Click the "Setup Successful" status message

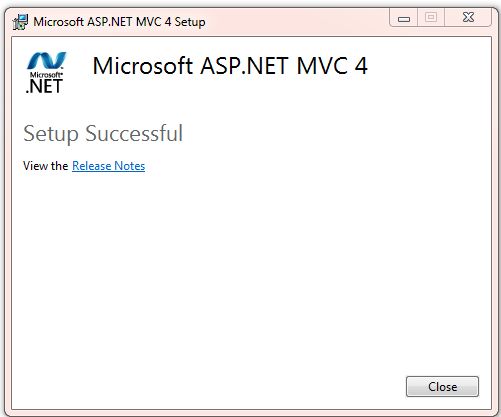(x=103, y=133)
